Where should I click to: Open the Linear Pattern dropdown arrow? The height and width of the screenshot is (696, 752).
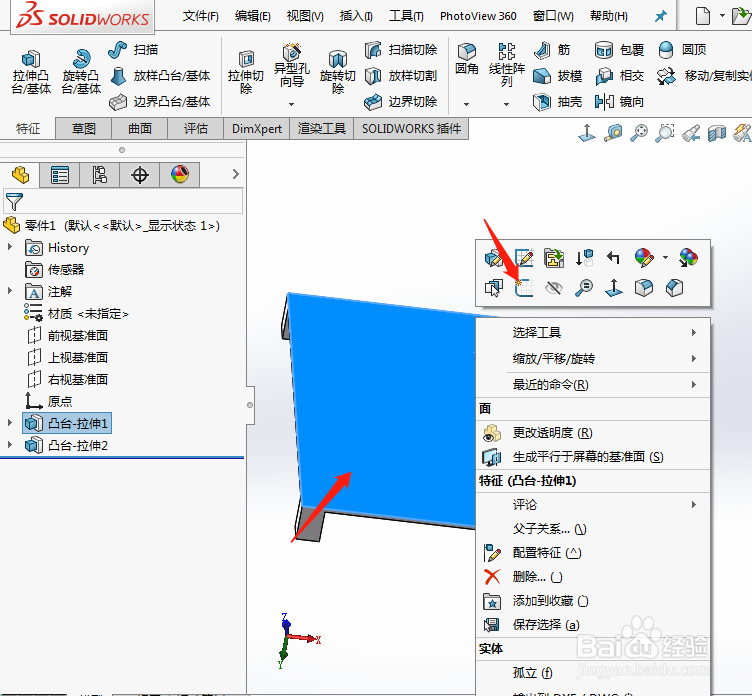click(x=506, y=104)
